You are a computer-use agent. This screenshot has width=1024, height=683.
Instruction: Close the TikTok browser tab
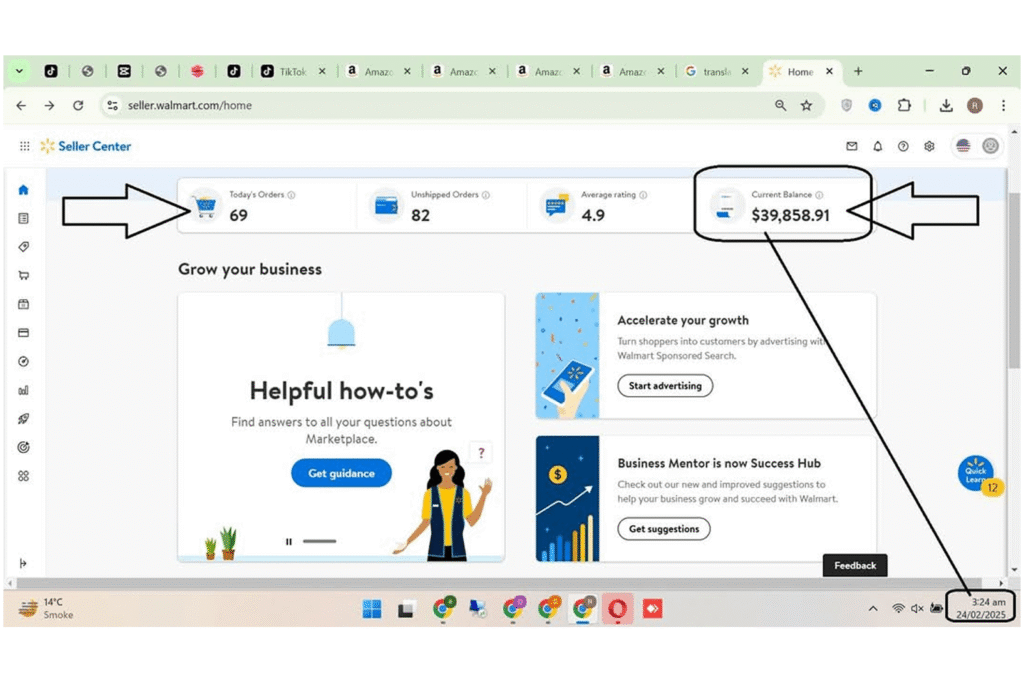click(322, 72)
